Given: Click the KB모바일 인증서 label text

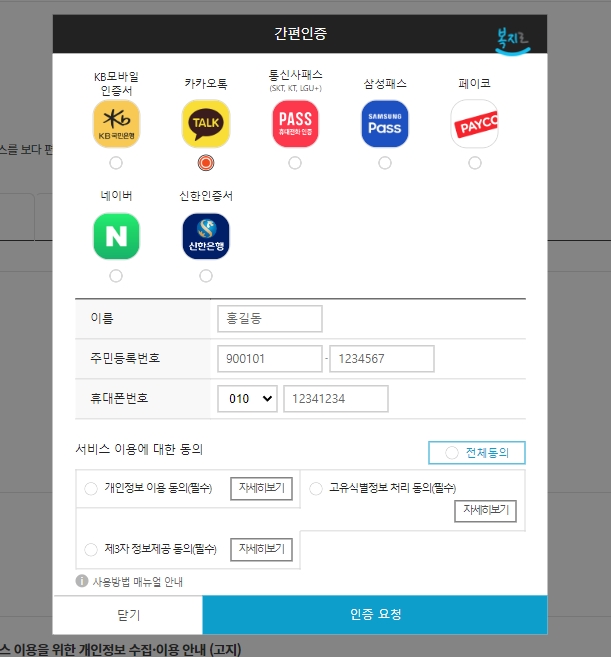Looking at the screenshot, I should pos(116,83).
